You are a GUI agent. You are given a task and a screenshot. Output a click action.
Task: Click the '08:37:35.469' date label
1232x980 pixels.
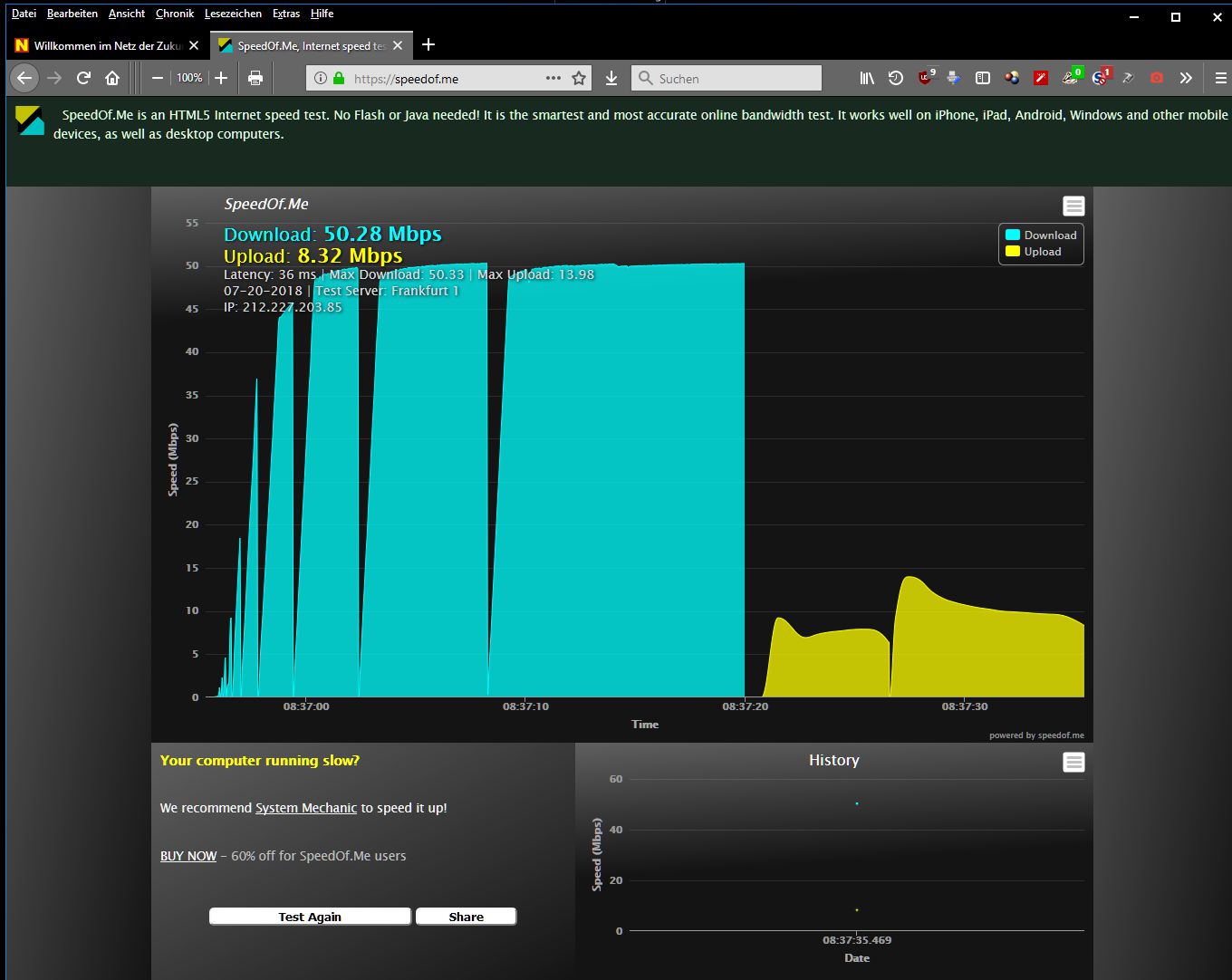857,940
